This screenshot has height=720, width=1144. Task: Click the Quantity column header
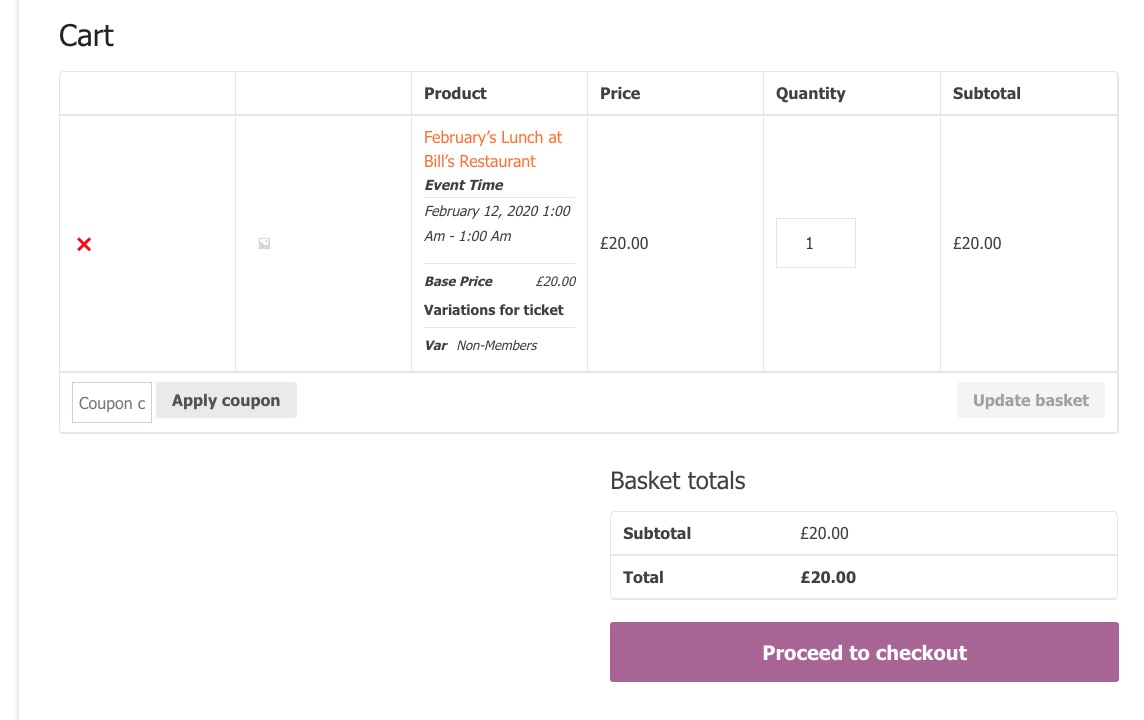point(810,93)
